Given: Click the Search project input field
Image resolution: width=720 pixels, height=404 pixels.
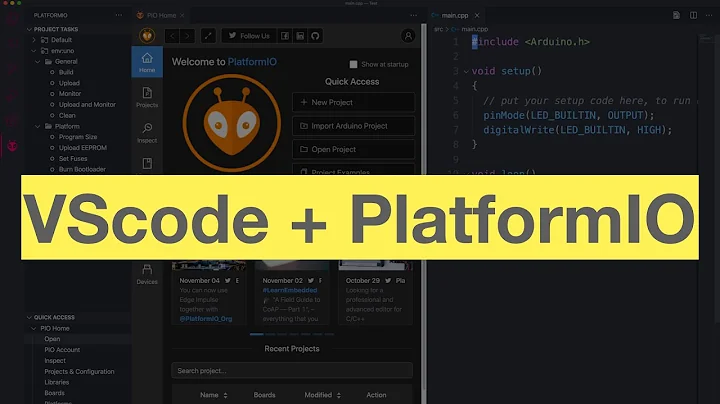Looking at the screenshot, I should coord(292,370).
